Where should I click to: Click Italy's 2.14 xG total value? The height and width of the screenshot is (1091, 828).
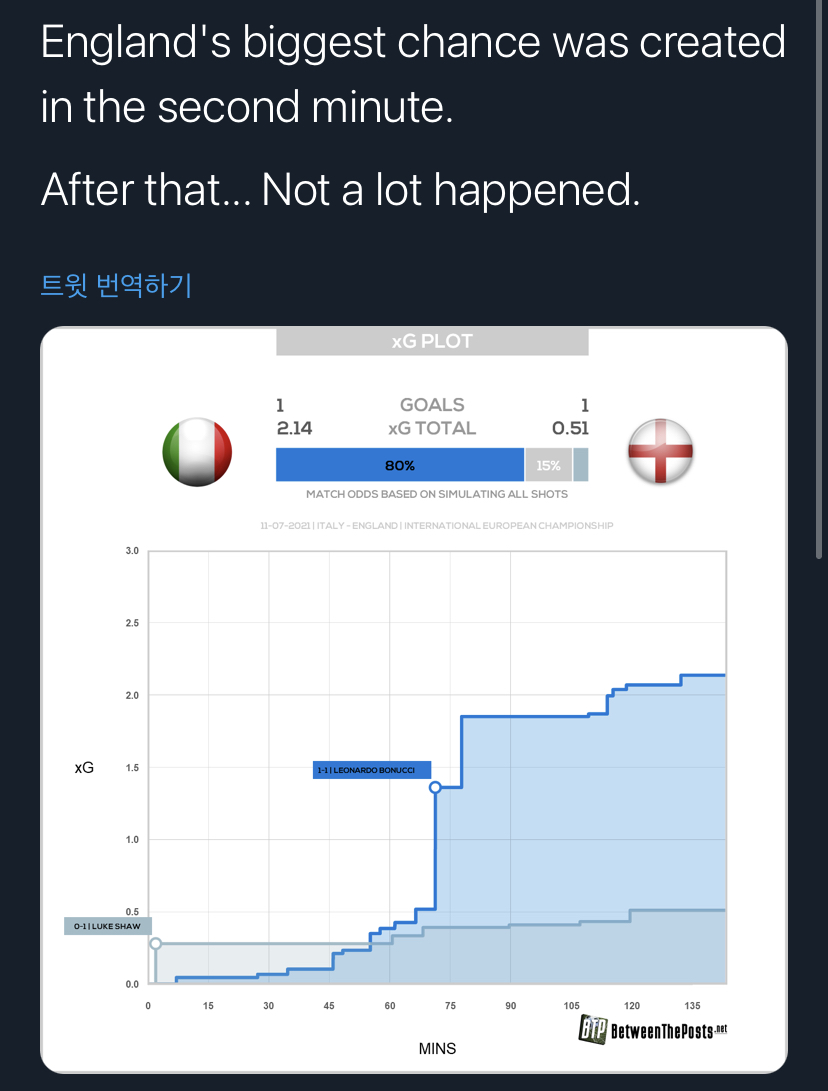294,428
